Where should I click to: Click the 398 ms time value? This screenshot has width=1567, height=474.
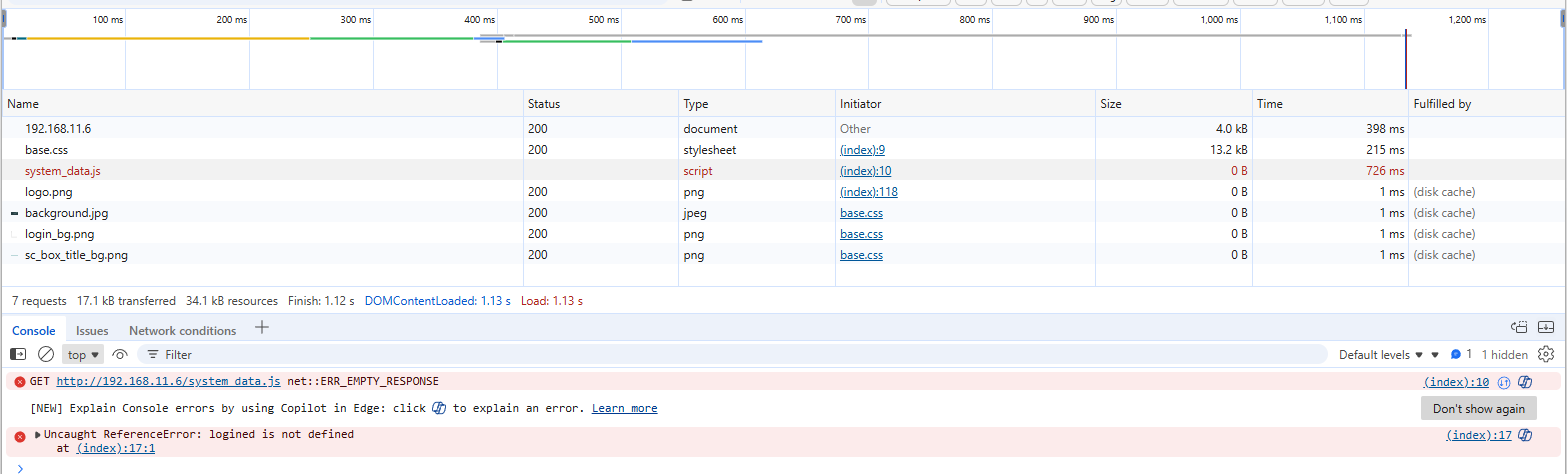pyautogui.click(x=1384, y=129)
